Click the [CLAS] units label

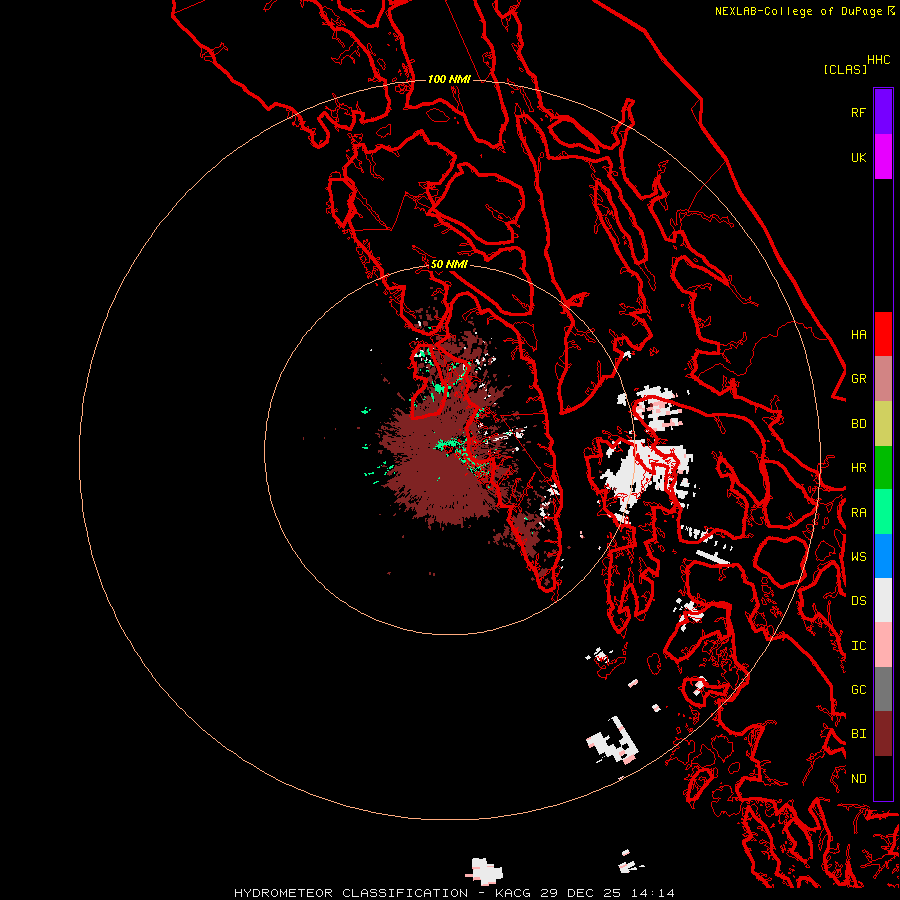point(845,69)
